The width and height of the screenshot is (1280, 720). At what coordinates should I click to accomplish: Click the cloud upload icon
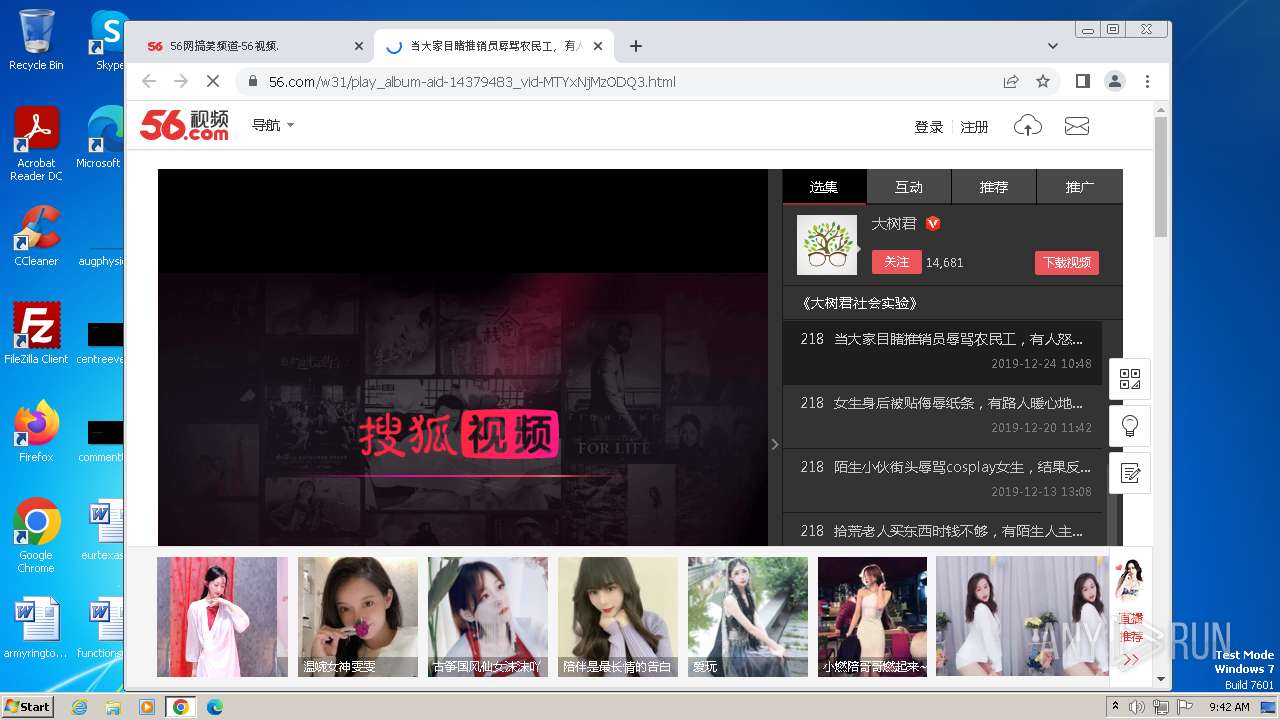click(1028, 125)
